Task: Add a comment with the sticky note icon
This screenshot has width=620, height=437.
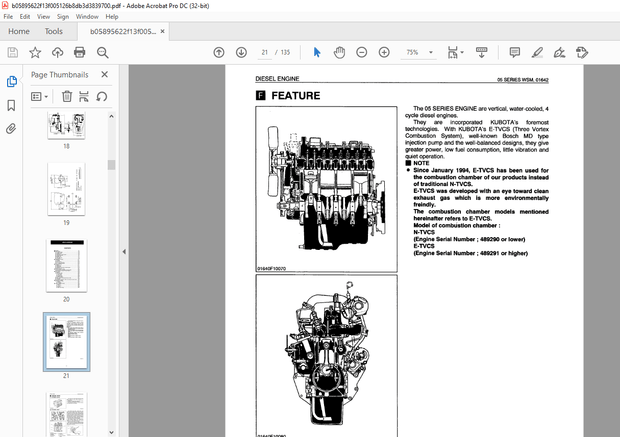Action: click(x=515, y=52)
